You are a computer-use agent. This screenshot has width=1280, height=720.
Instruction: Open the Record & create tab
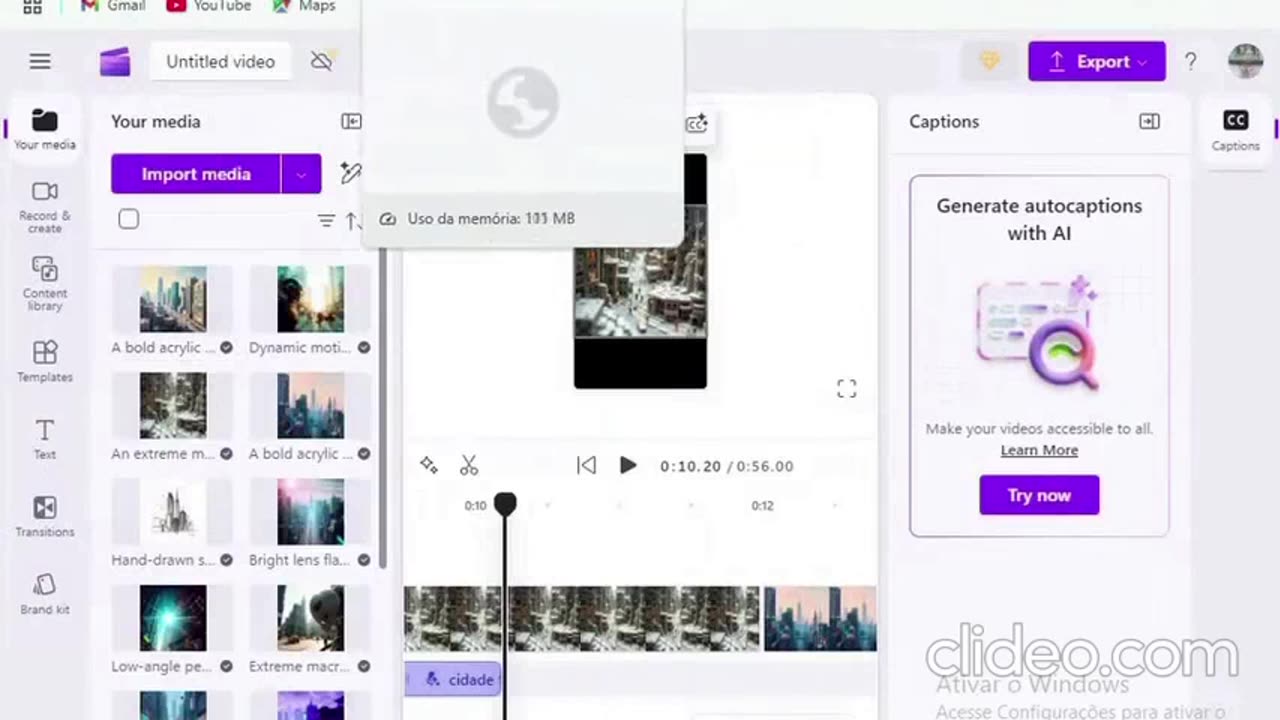44,207
